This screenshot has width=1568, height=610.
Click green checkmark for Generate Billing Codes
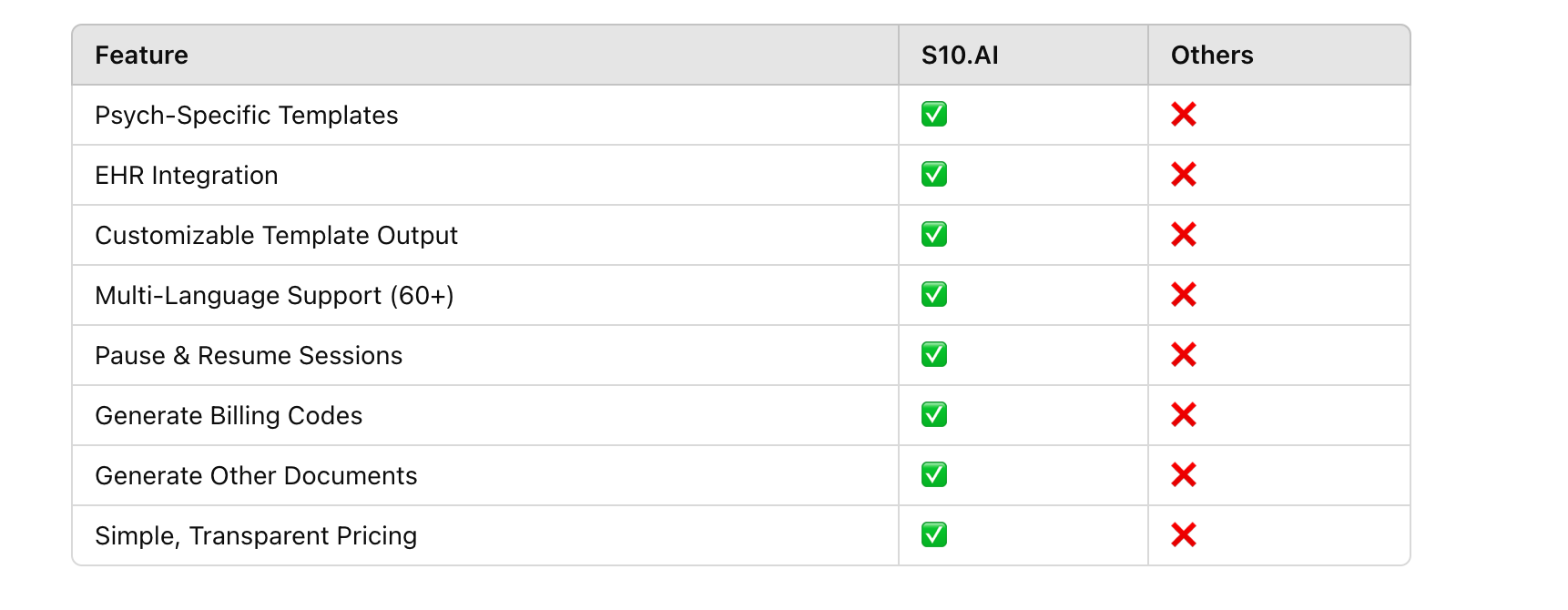[934, 415]
